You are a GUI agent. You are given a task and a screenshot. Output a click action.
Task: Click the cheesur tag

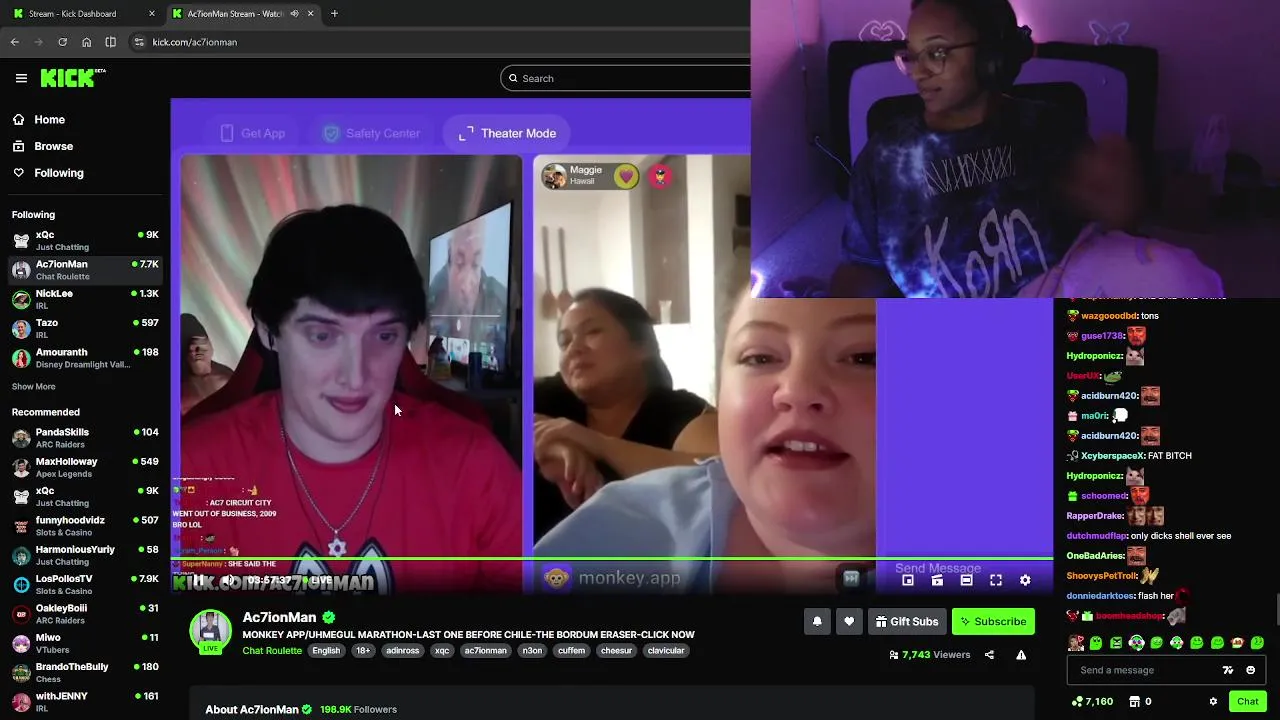616,651
